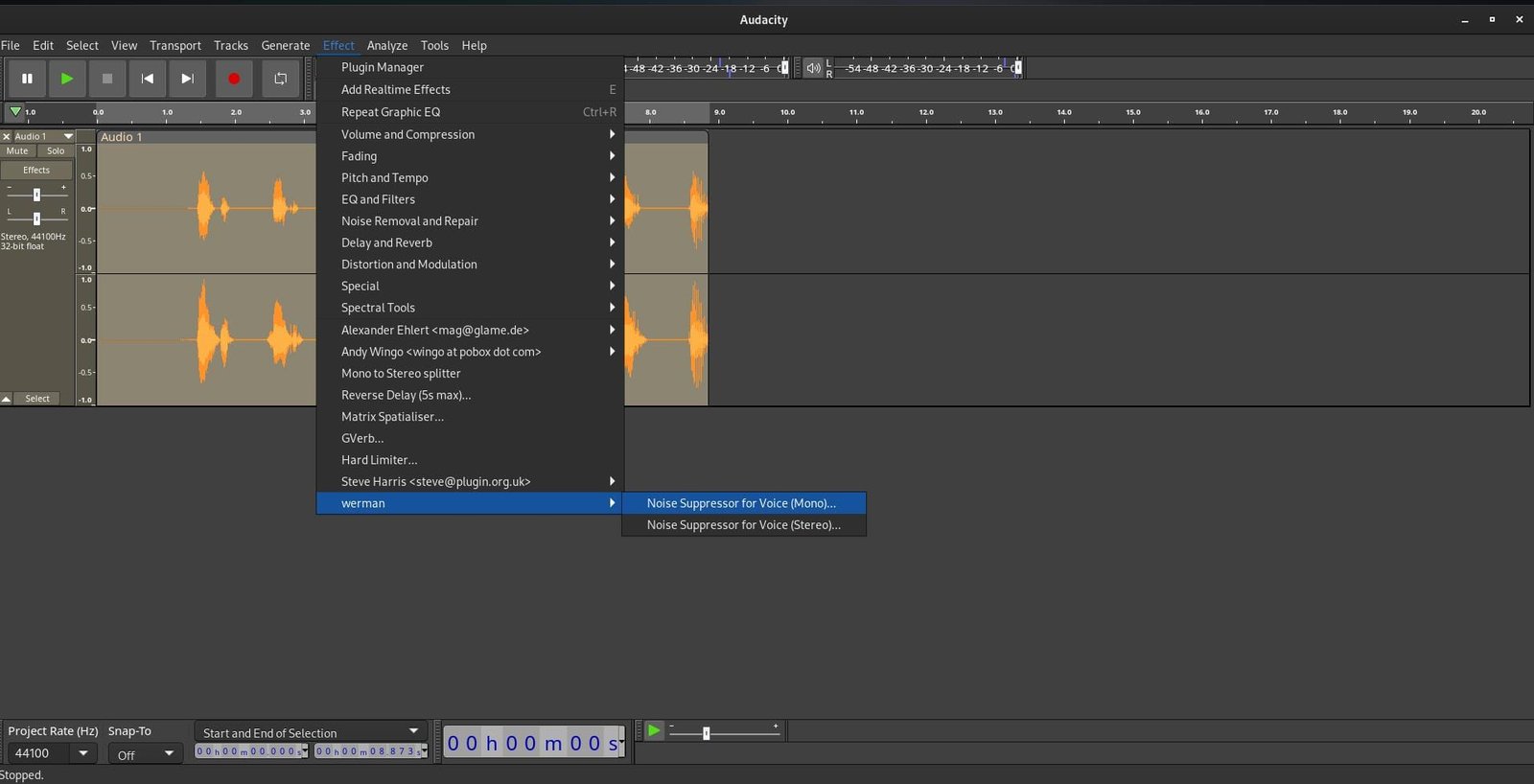Click the timeline playhead marker at ruler start
Image resolution: width=1534 pixels, height=784 pixels.
point(15,112)
